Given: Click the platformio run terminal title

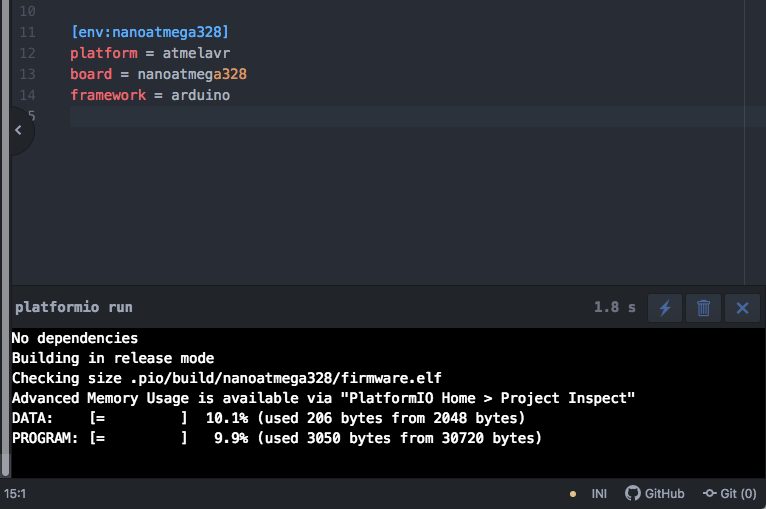Looking at the screenshot, I should [73, 307].
